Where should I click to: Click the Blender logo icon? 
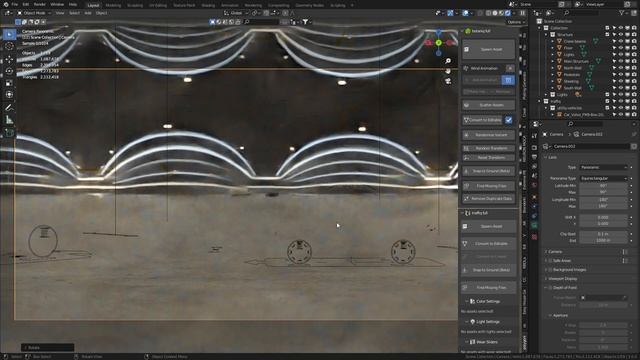coord(5,4)
